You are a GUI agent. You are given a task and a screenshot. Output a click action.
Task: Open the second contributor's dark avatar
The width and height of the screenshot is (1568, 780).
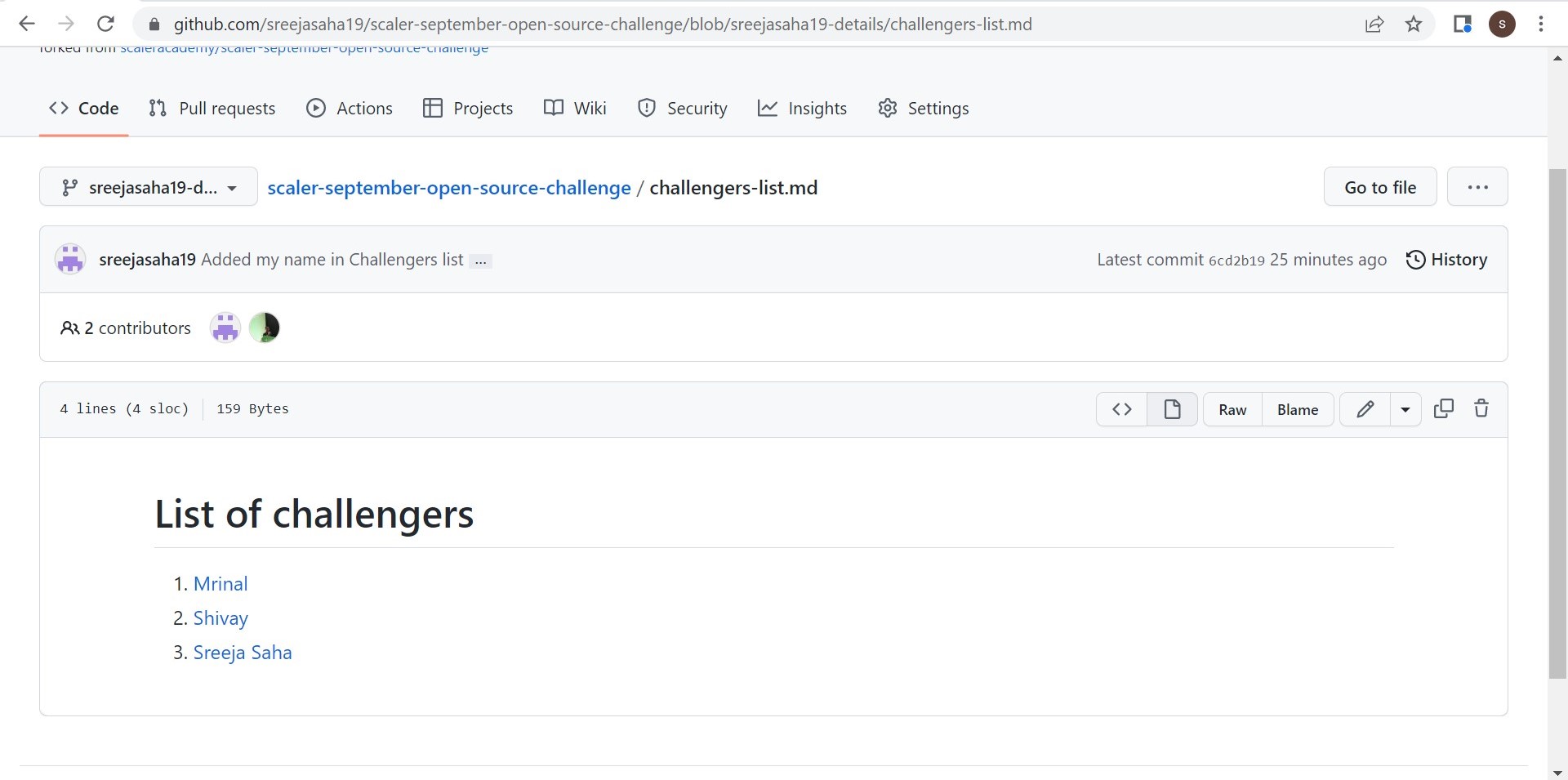click(x=264, y=328)
